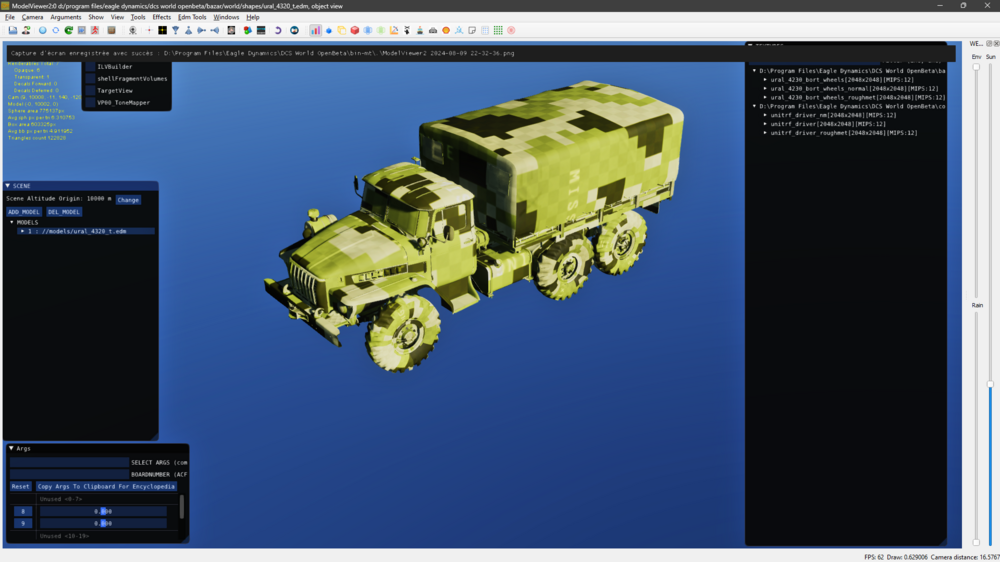The height and width of the screenshot is (562, 1000).
Task: Click the blue skeleton bones icon
Action: (x=459, y=30)
